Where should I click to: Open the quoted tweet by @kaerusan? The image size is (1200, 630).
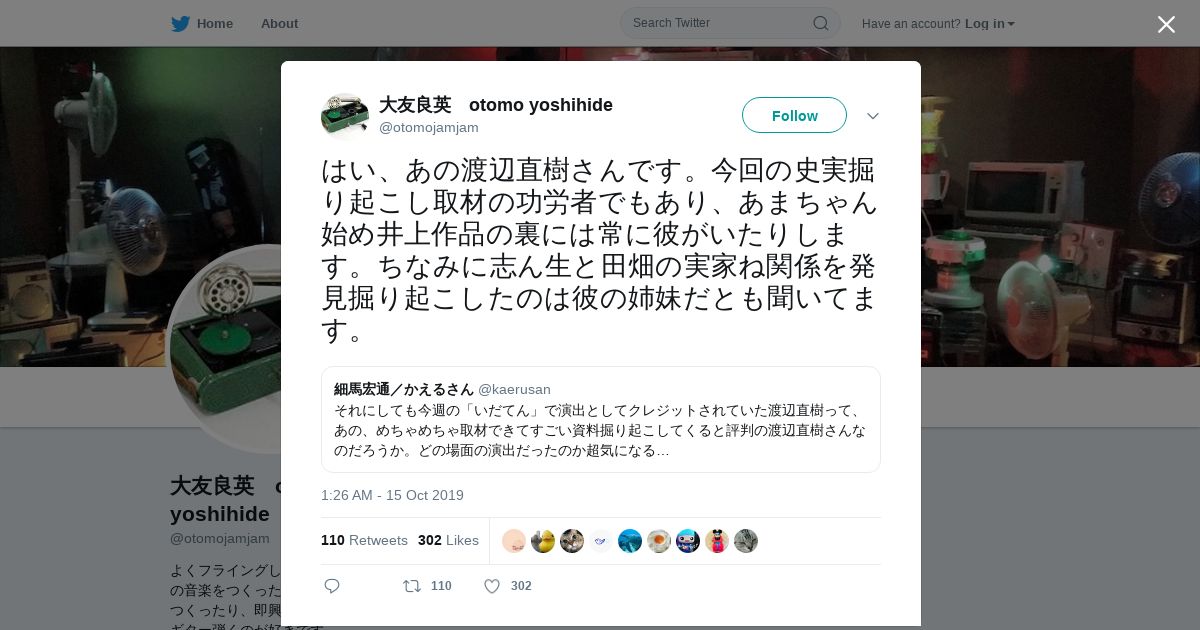601,419
